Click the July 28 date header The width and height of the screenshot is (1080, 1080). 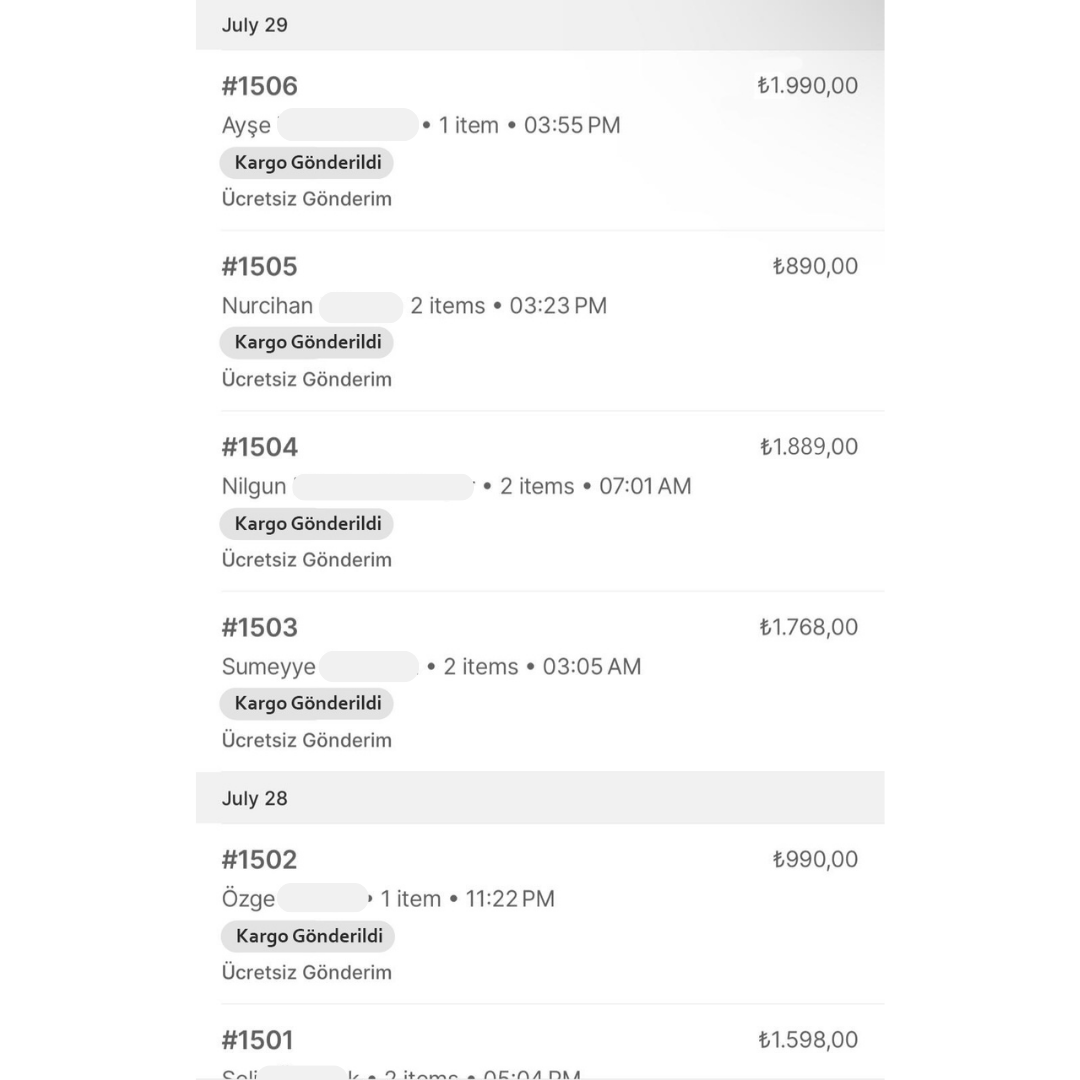tap(254, 798)
